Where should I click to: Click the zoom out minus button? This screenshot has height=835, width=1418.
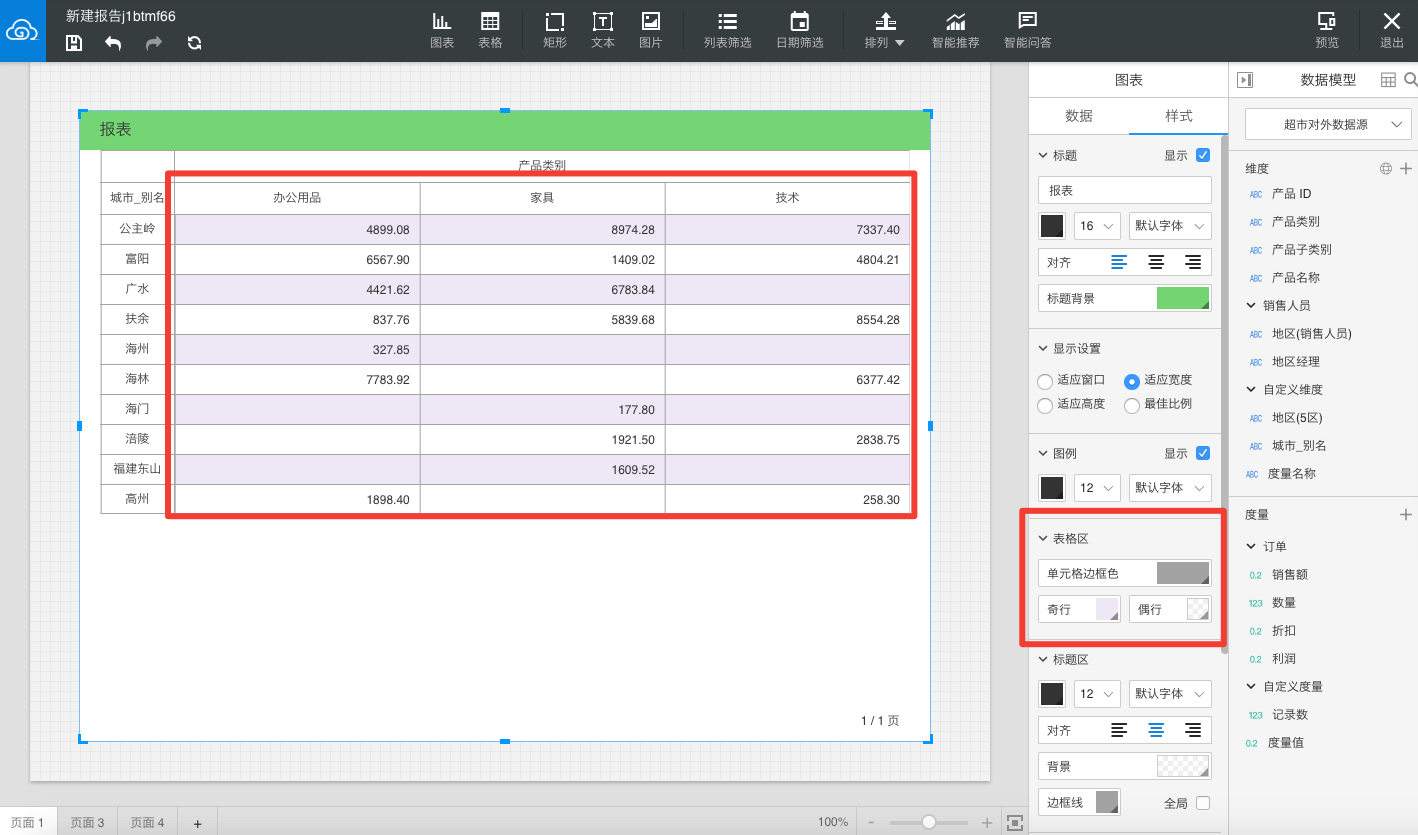(871, 822)
